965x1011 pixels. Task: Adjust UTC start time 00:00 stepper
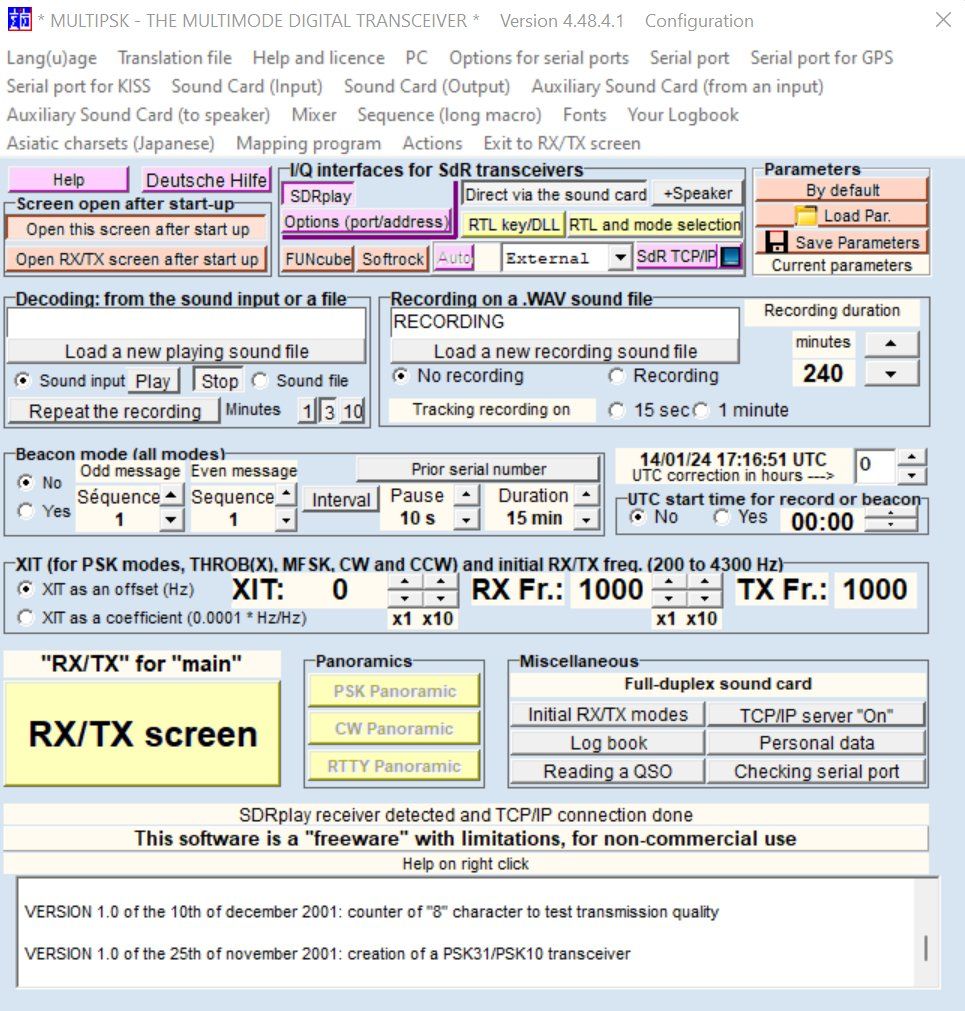[890, 520]
